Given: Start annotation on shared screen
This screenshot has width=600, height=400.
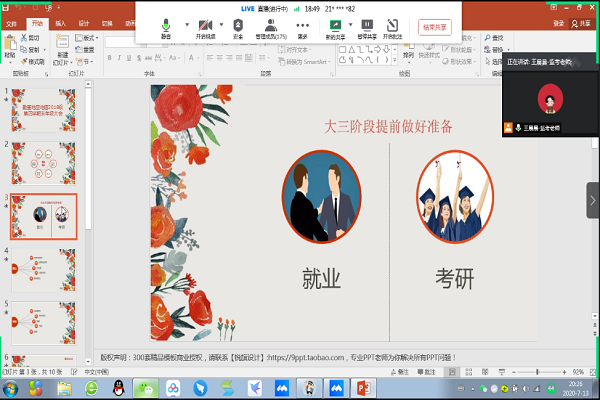Looking at the screenshot, I should point(394,25).
